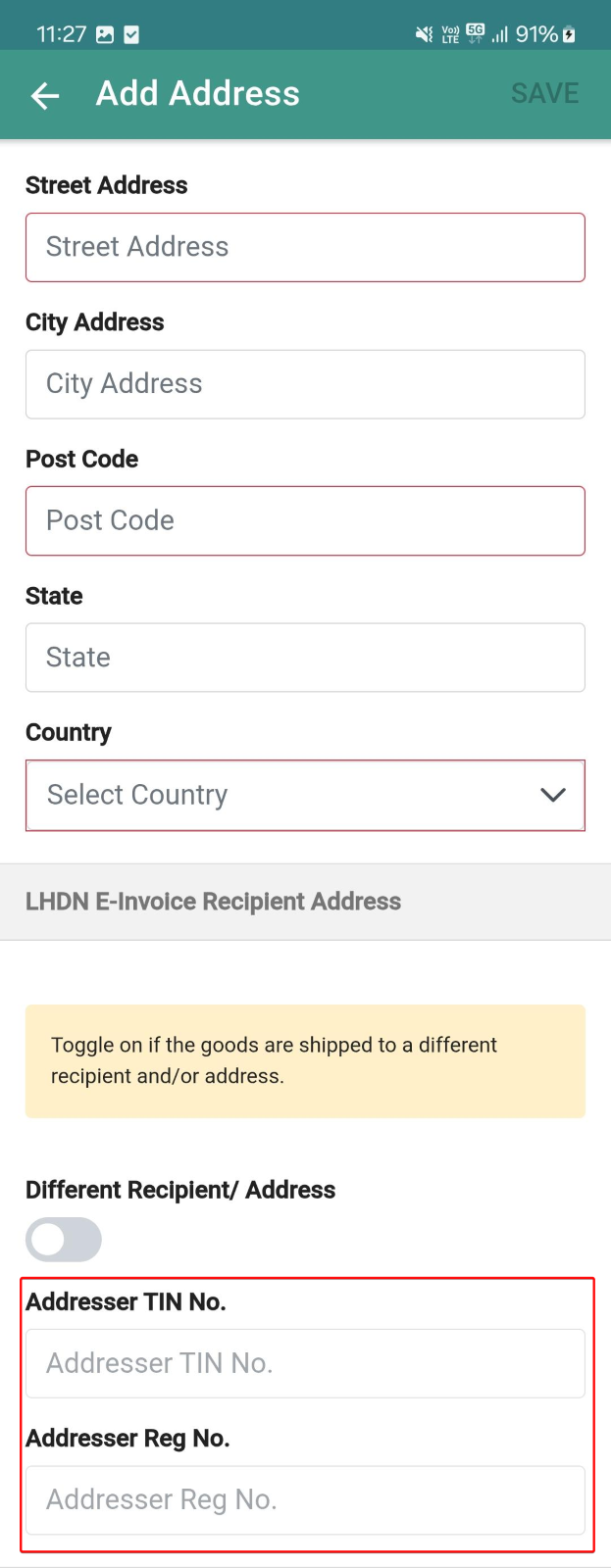Tap the yellow toggle instructions notice

[305, 1061]
